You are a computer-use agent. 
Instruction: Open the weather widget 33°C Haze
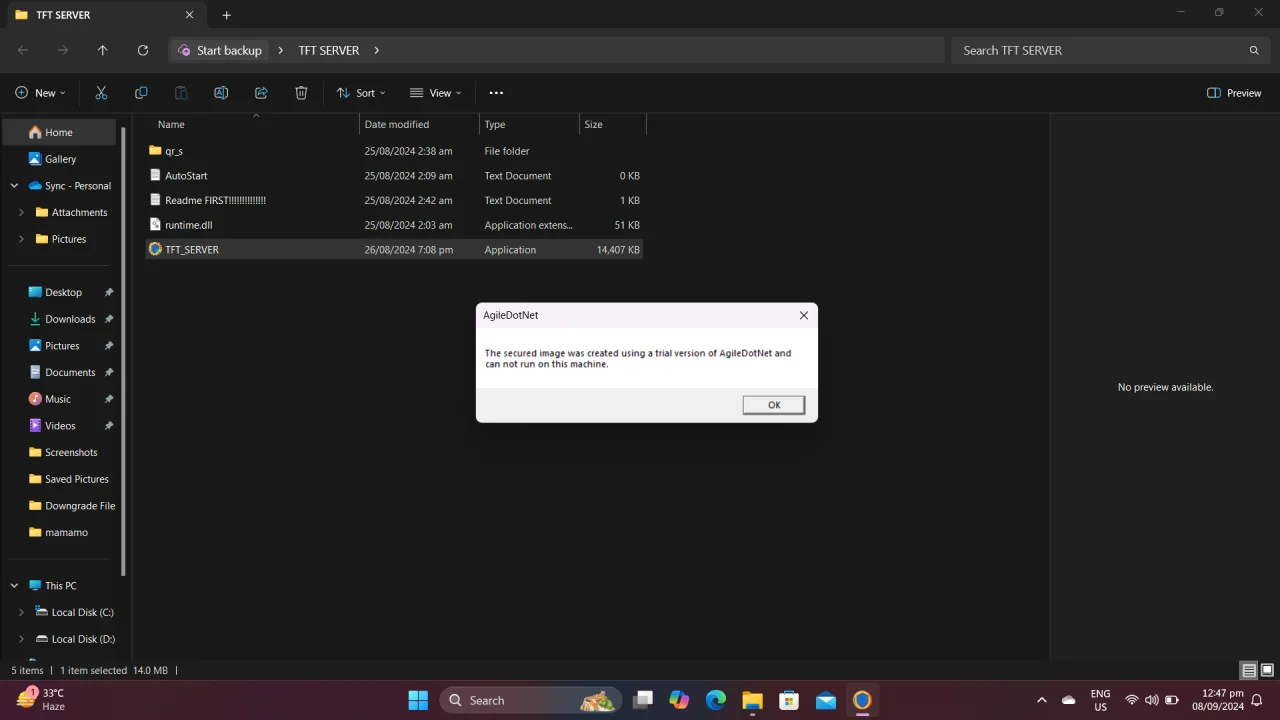click(42, 699)
